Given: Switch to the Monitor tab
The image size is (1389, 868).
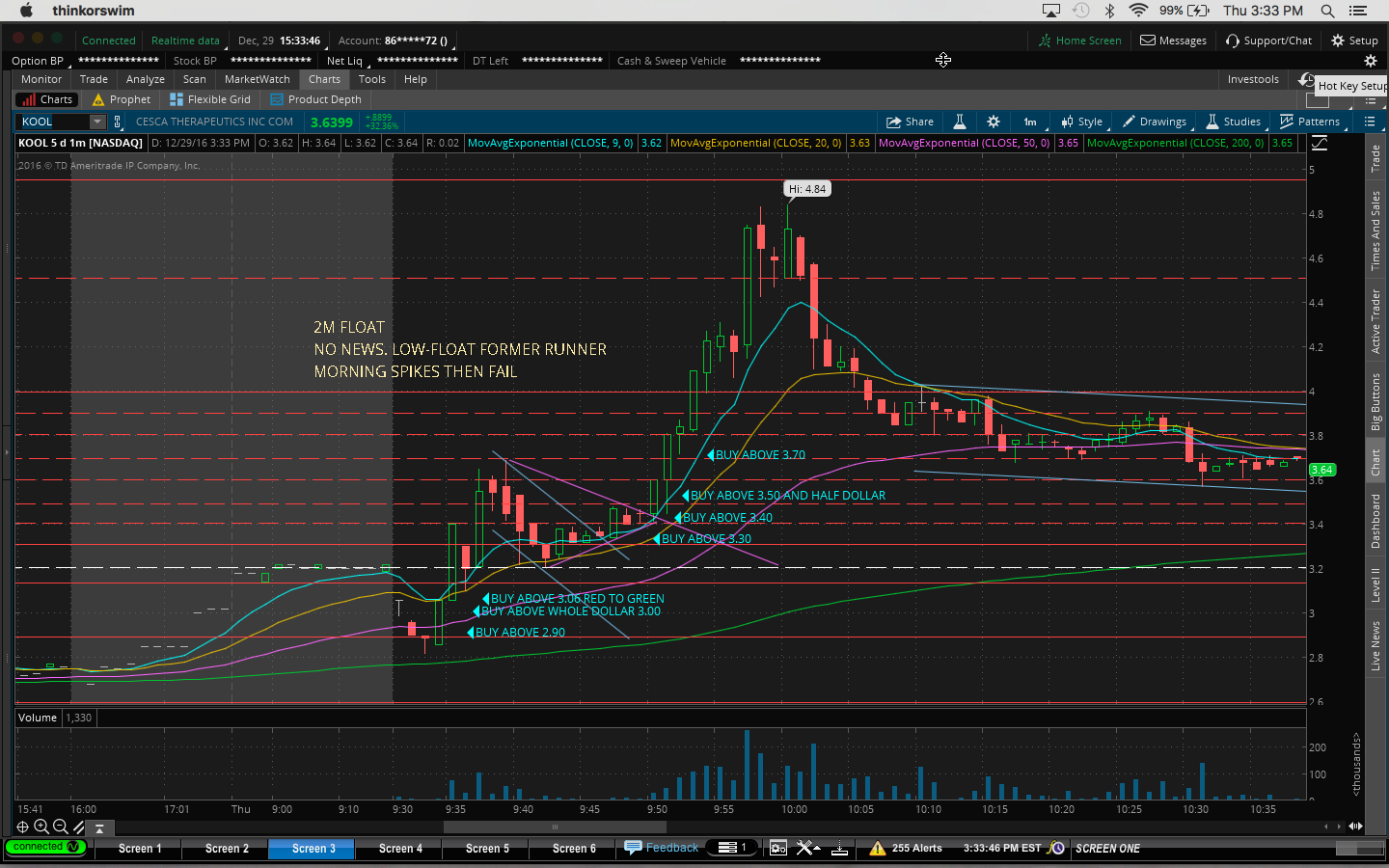Looking at the screenshot, I should [41, 79].
